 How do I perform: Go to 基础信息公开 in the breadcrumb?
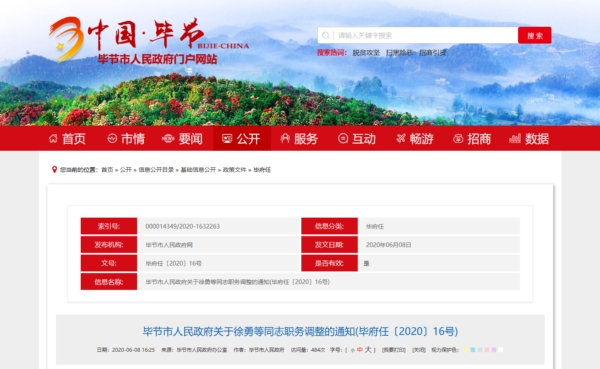(198, 170)
